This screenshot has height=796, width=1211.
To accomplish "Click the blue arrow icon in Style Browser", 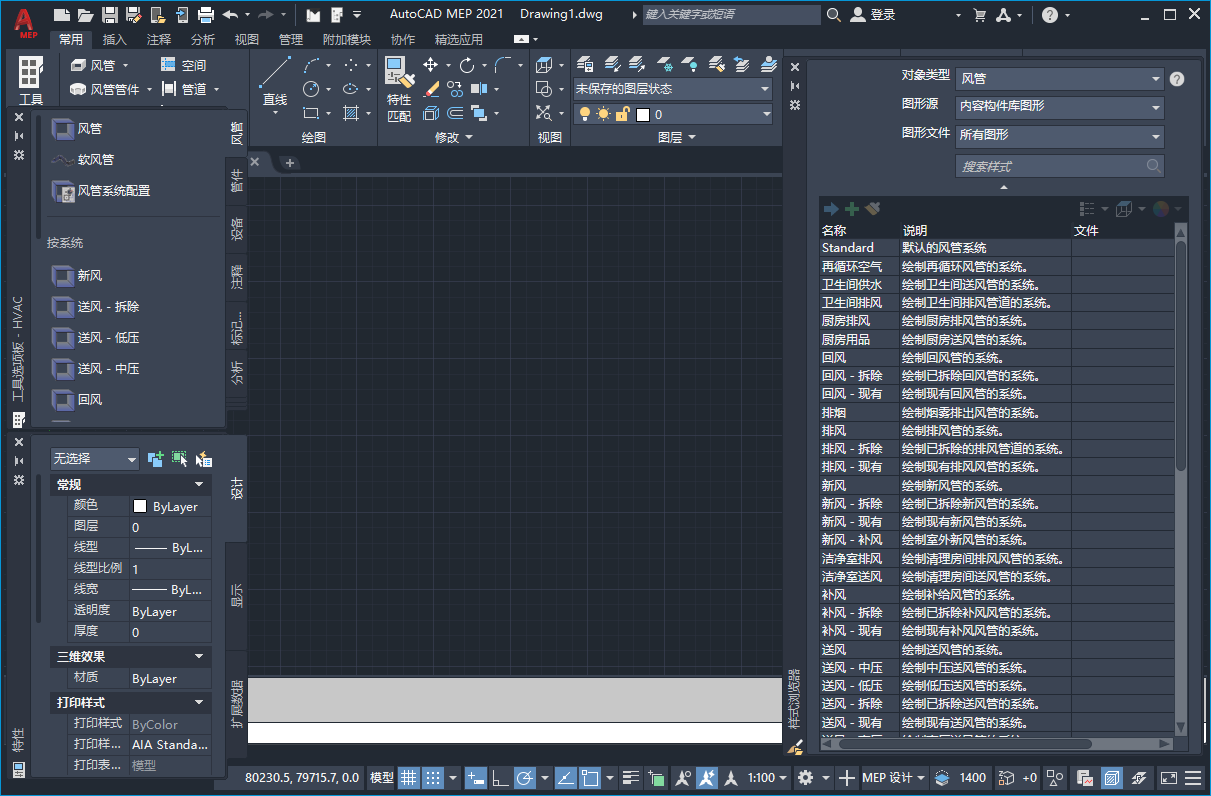I will coord(830,209).
